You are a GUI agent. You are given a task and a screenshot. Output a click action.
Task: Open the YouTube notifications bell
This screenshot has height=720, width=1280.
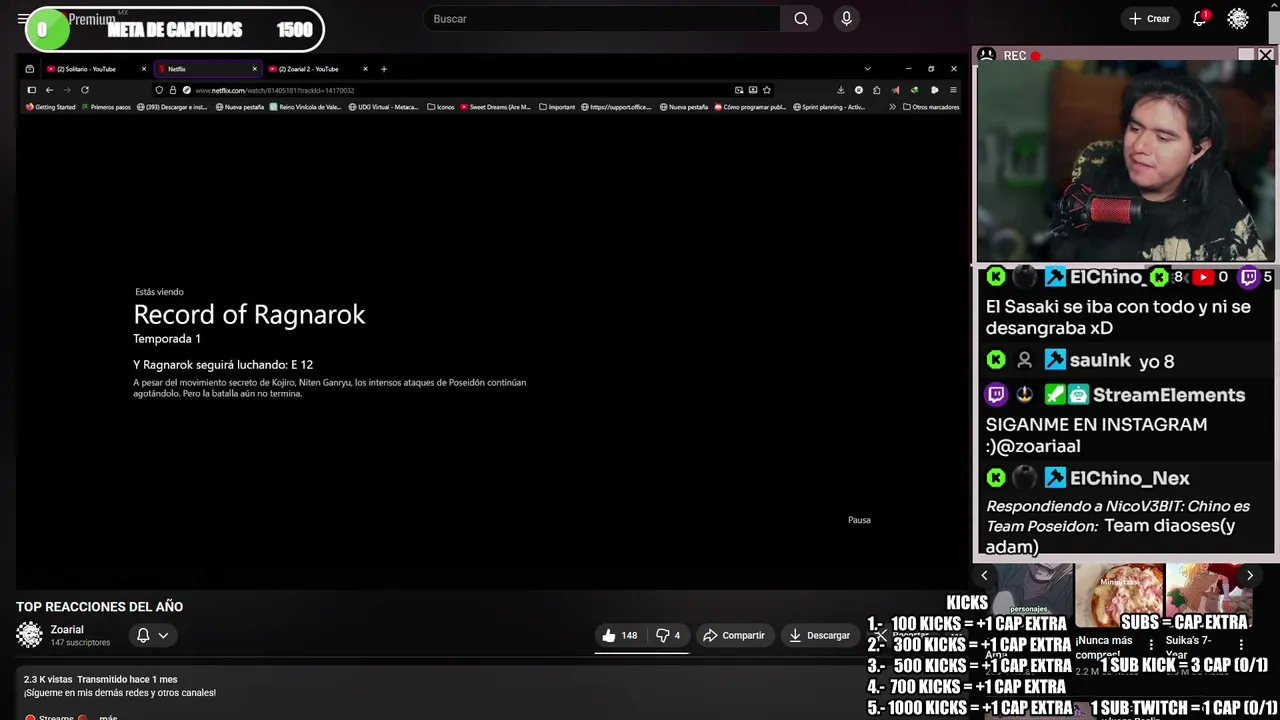(1199, 19)
